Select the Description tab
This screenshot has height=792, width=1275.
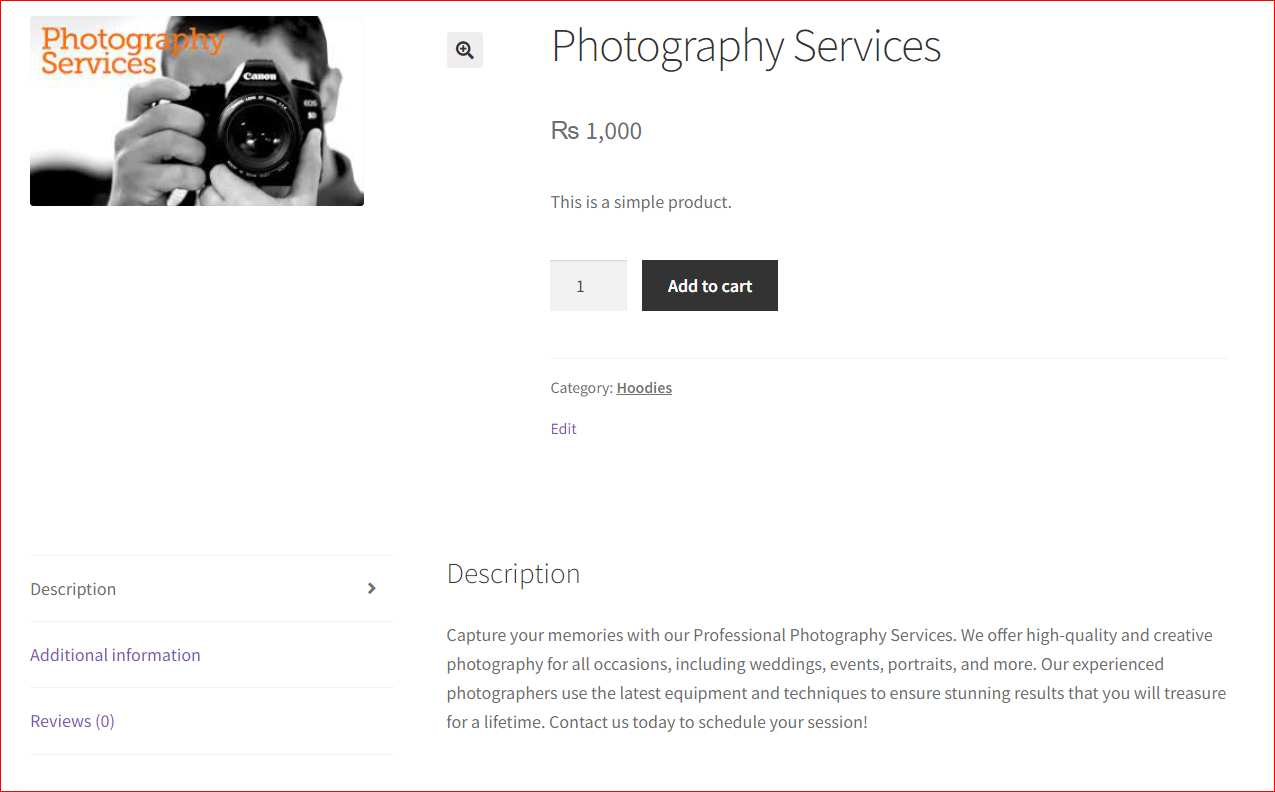coord(73,589)
